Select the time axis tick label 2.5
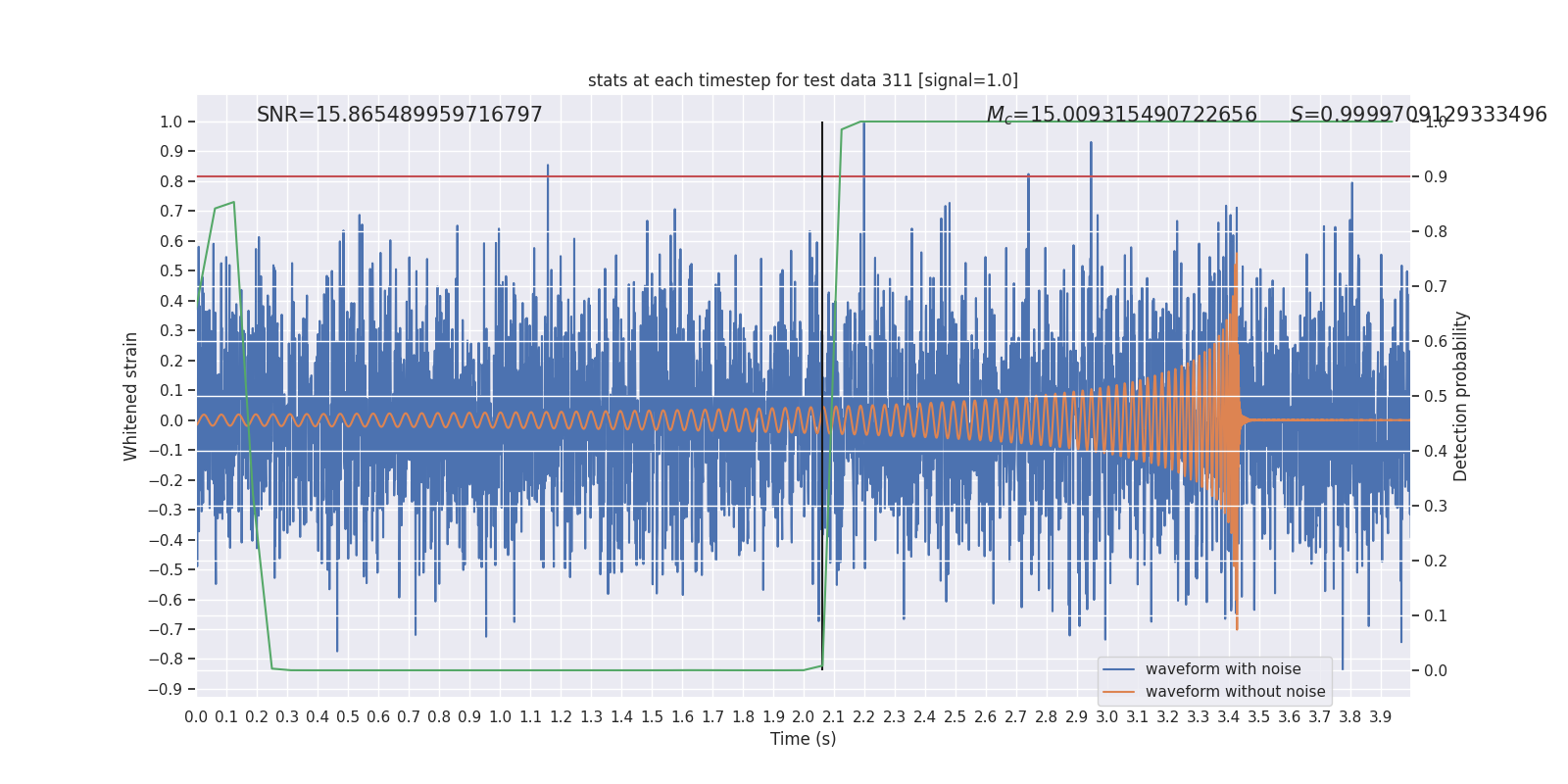Screen dimensions: 1568x784 tap(955, 717)
